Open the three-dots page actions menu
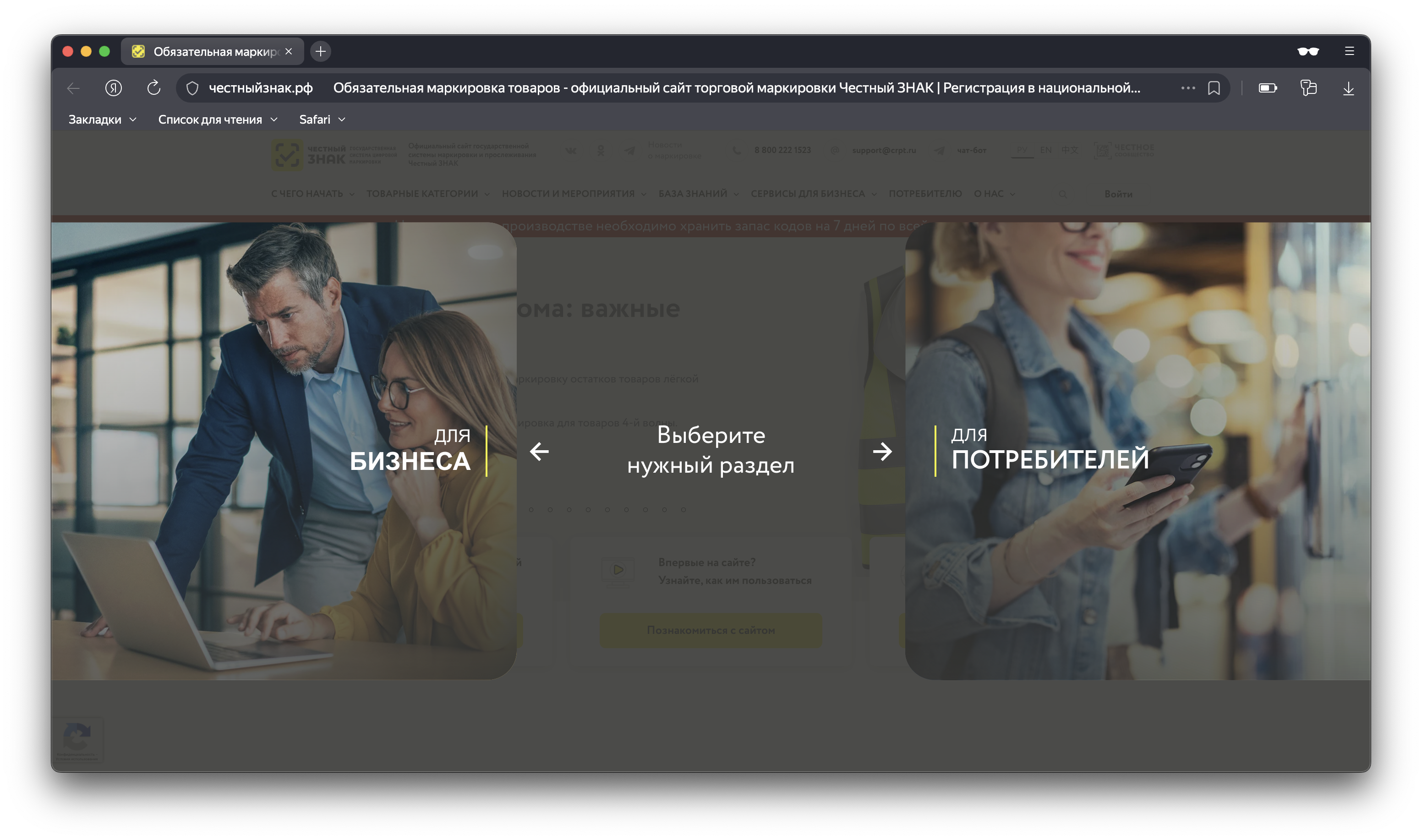This screenshot has width=1422, height=840. point(1187,88)
